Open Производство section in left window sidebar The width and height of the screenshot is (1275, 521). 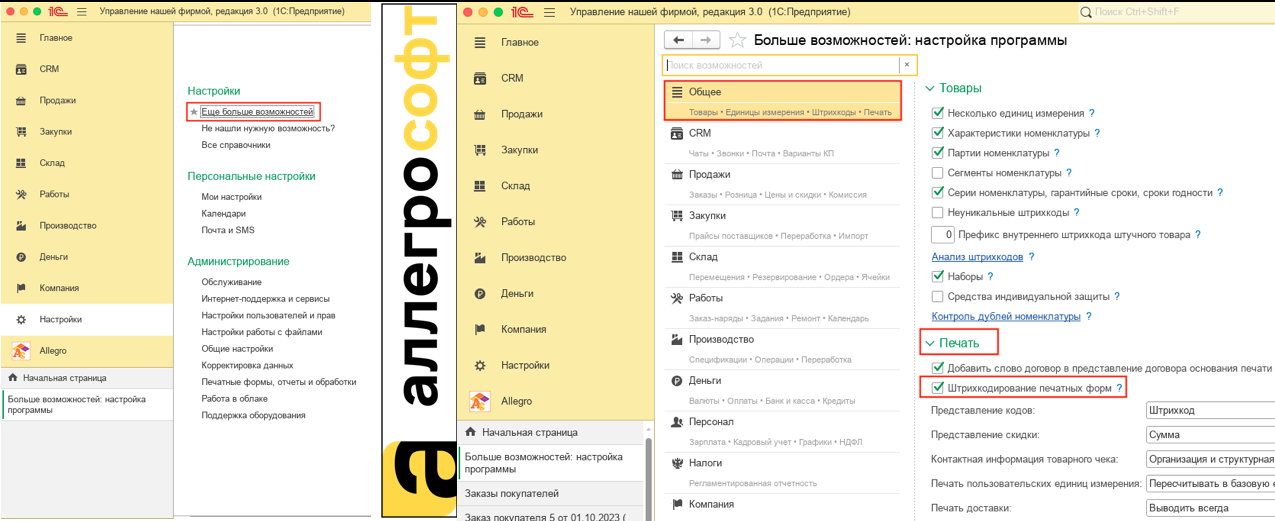pos(68,225)
